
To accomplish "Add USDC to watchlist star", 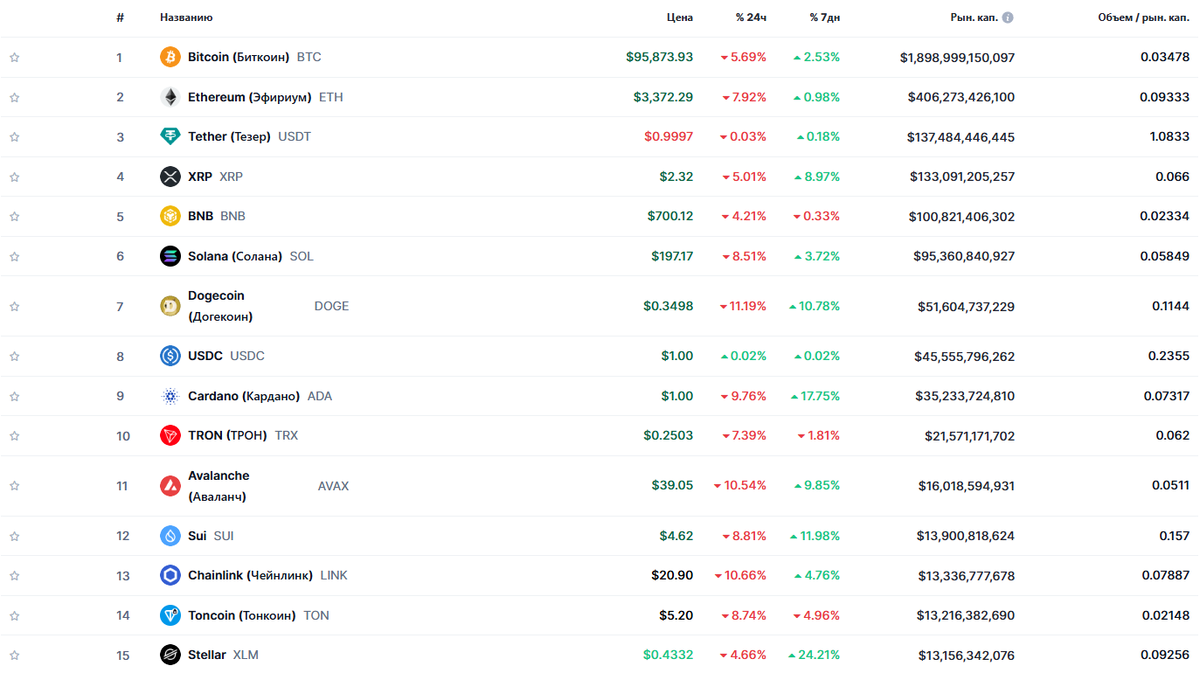I will [x=15, y=356].
